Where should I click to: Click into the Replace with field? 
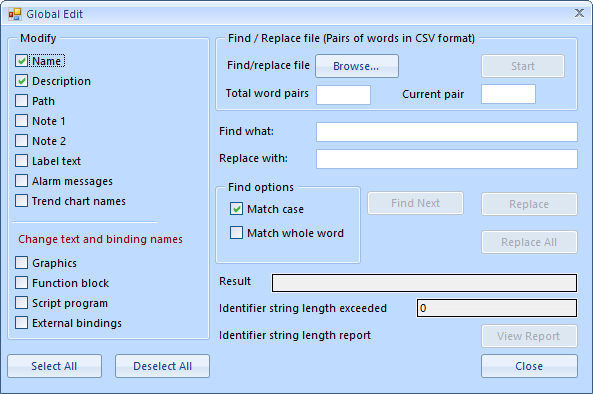coord(447,159)
